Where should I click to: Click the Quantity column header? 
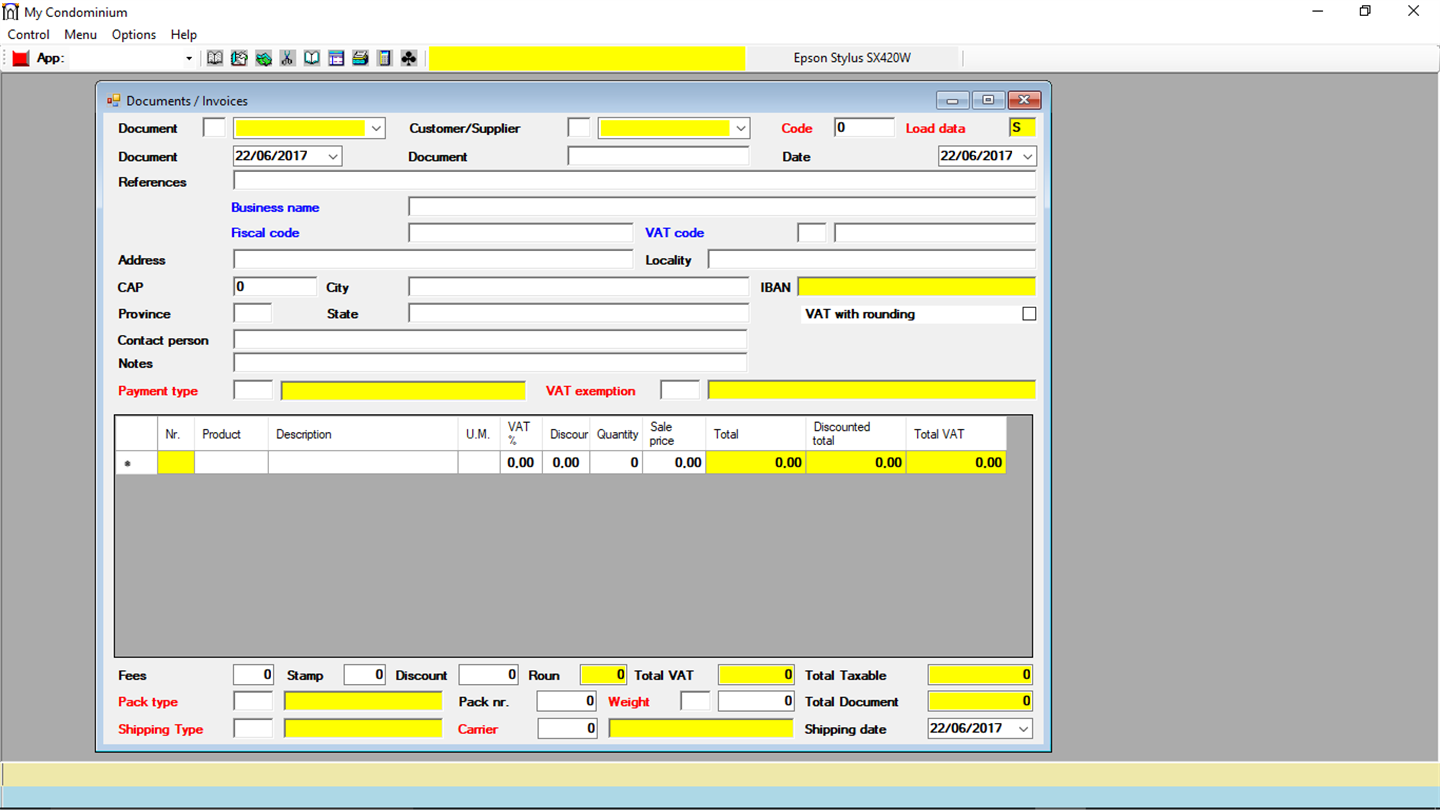tap(617, 434)
